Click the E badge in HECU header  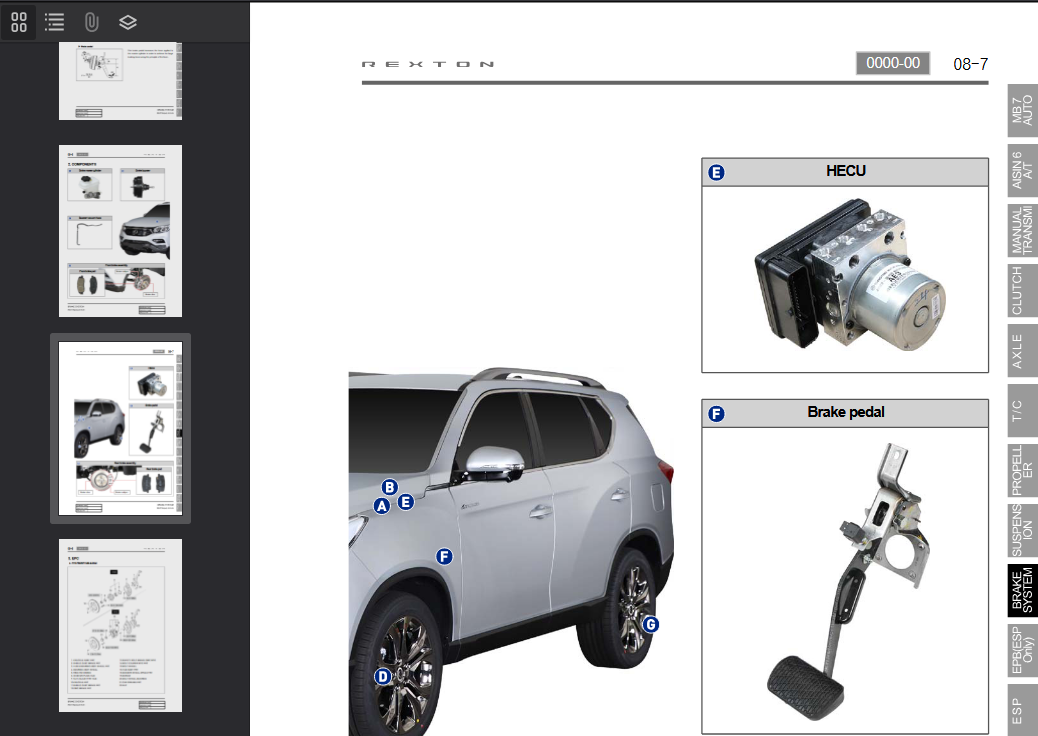(x=716, y=173)
